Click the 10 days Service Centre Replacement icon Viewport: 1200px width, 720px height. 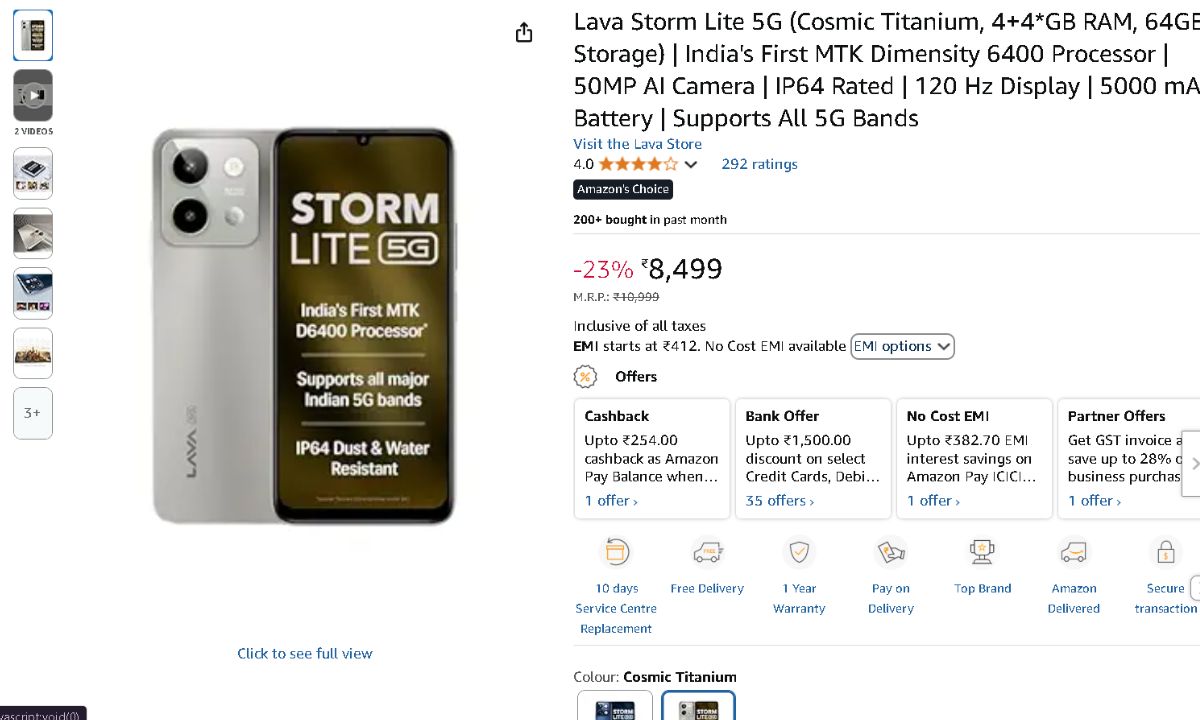point(616,552)
